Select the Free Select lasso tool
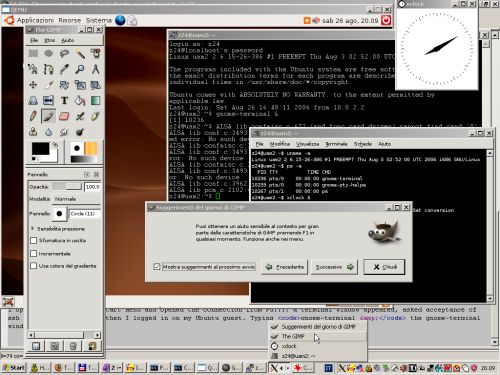Viewport: 500px width, 375px height. coord(64,53)
